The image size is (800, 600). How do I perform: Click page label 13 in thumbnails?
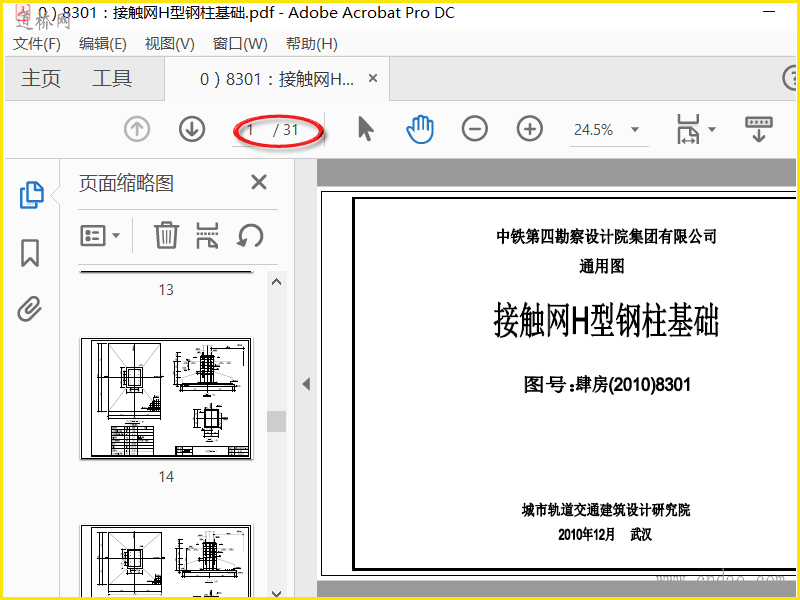pyautogui.click(x=166, y=290)
